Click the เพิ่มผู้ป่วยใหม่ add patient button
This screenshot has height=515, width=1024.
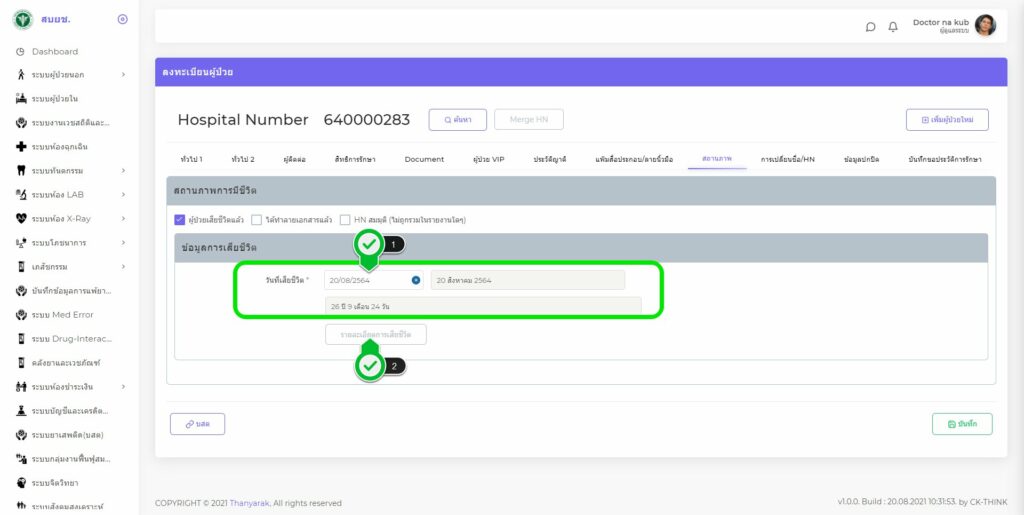coord(946,120)
